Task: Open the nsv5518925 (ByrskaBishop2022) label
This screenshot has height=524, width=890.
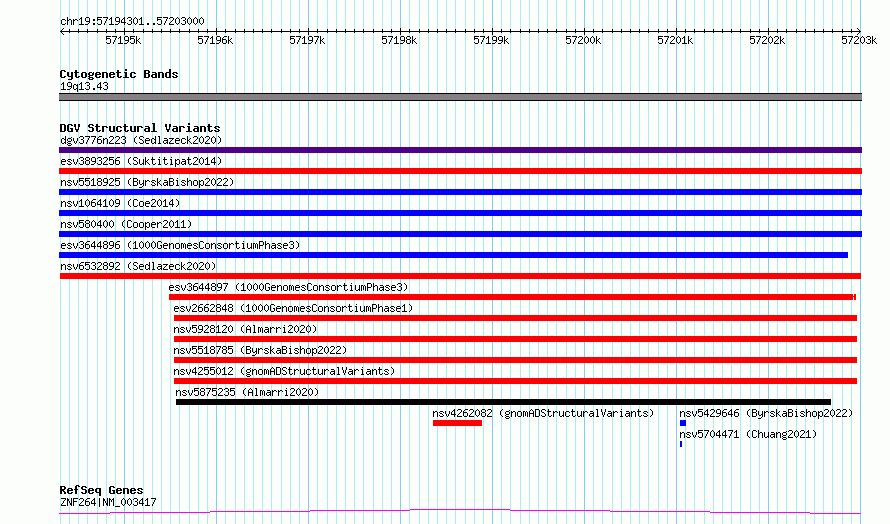Action: coord(147,182)
